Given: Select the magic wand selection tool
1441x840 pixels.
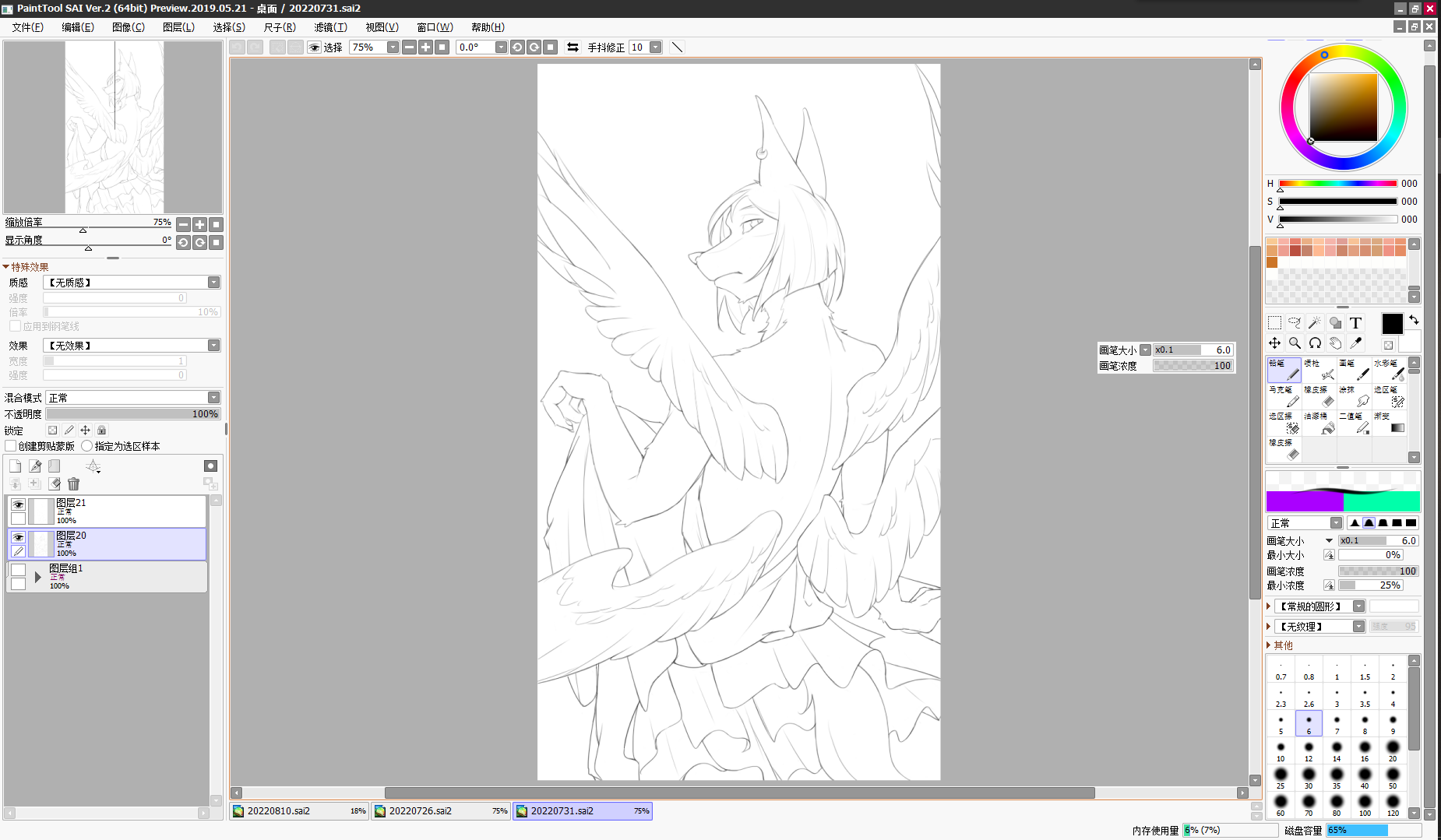Looking at the screenshot, I should 1315,322.
